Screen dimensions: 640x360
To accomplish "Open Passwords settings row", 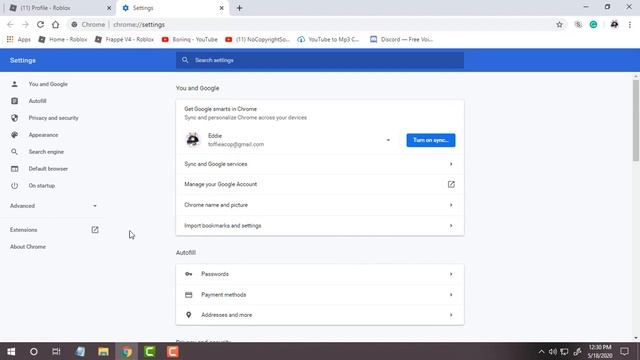I will [x=320, y=274].
